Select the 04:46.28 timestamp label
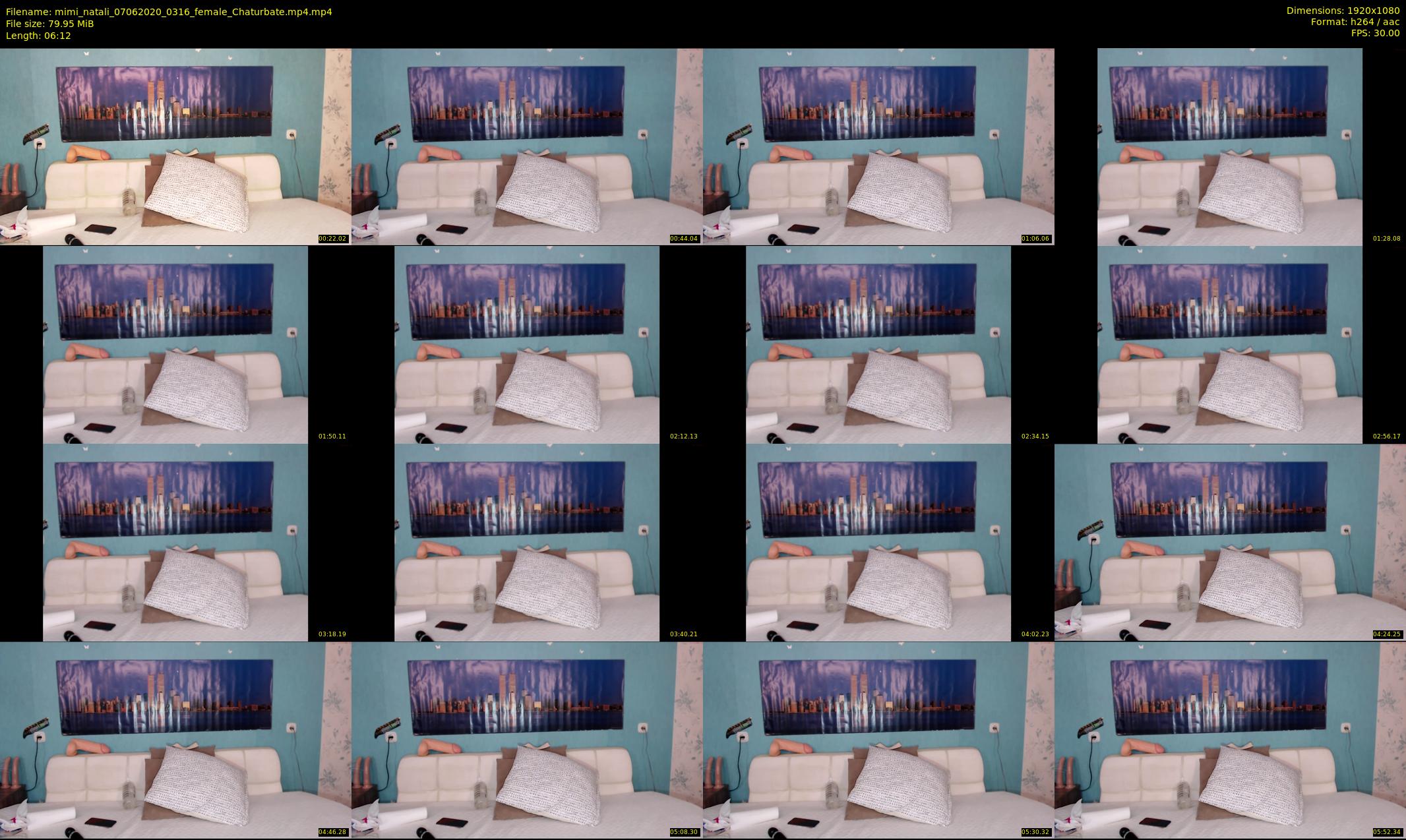Image resolution: width=1406 pixels, height=840 pixels. pos(332,832)
